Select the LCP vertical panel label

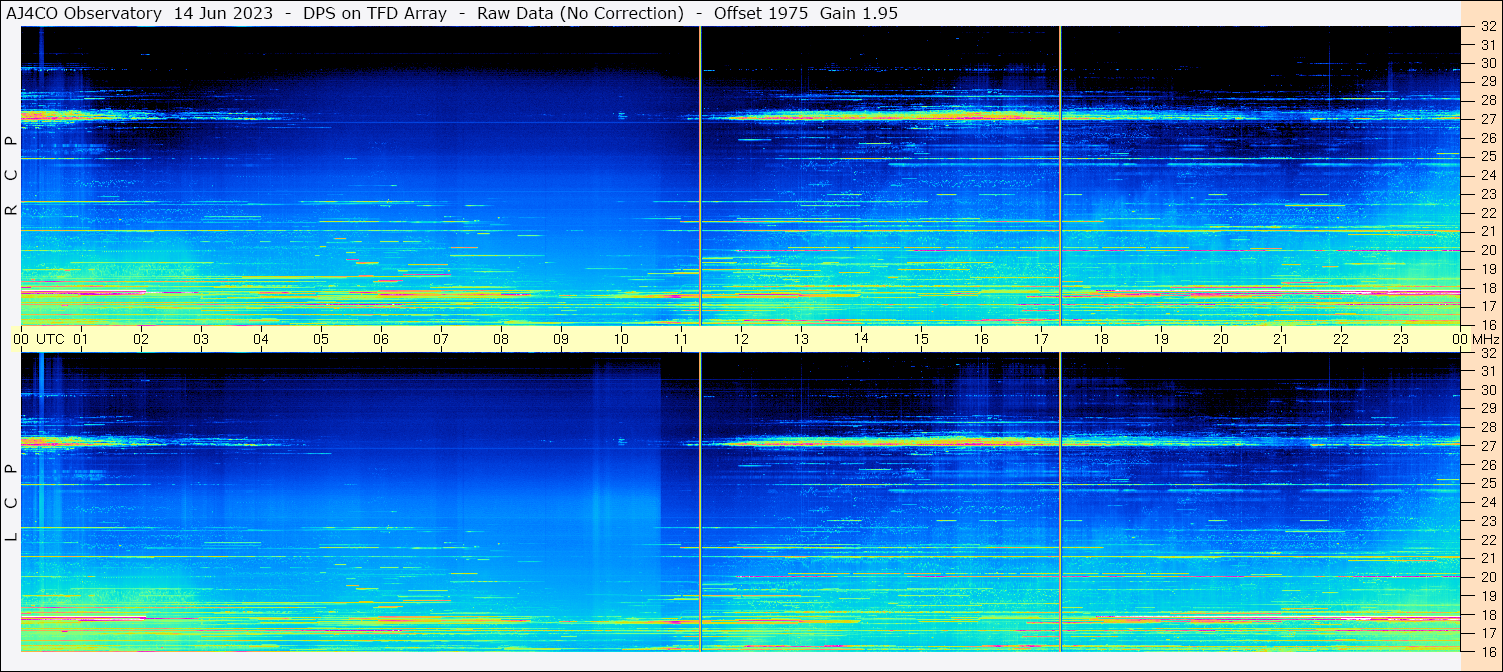point(12,503)
